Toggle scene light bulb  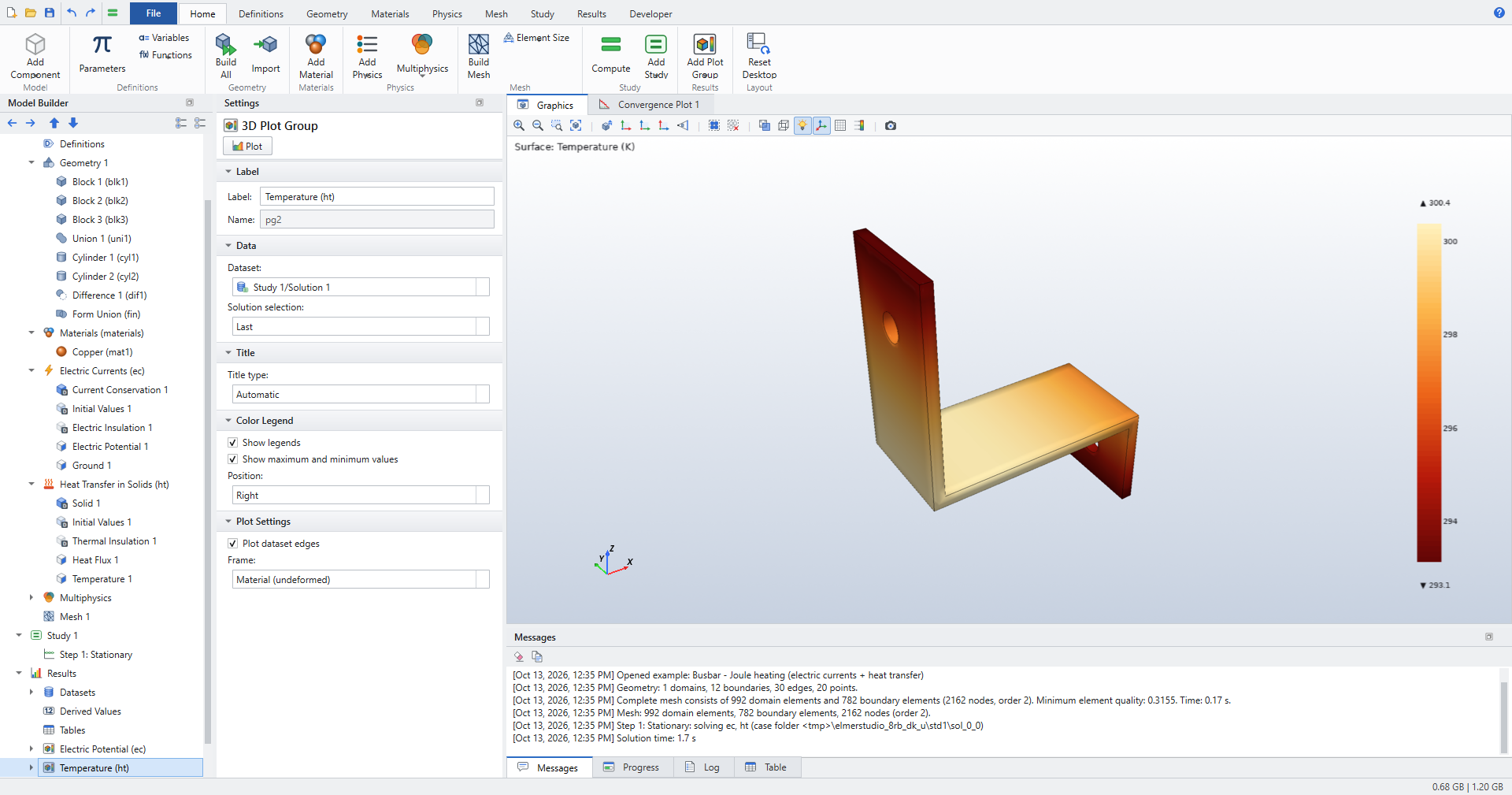[x=802, y=125]
